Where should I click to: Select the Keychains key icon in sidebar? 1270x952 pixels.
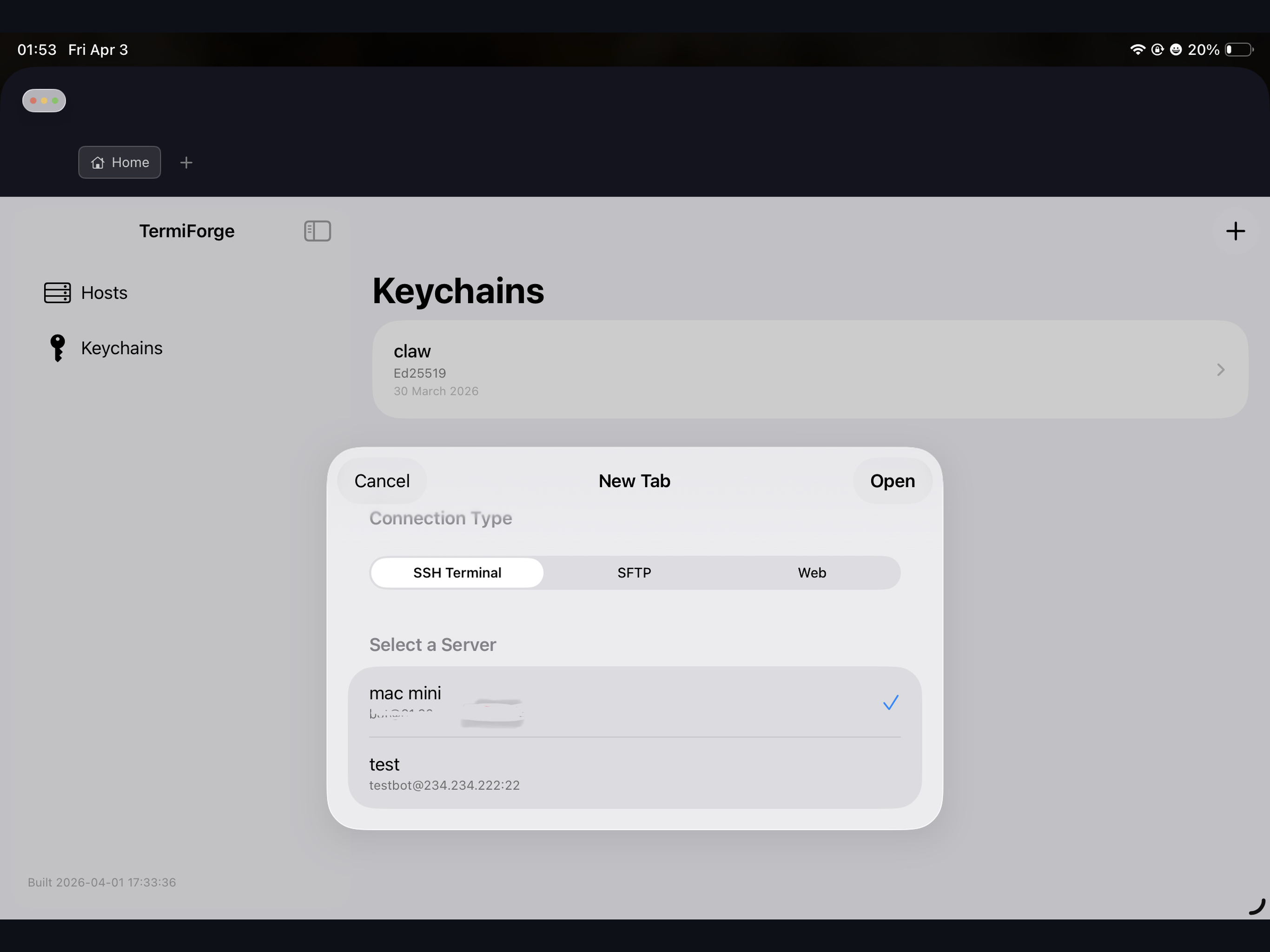click(x=57, y=347)
